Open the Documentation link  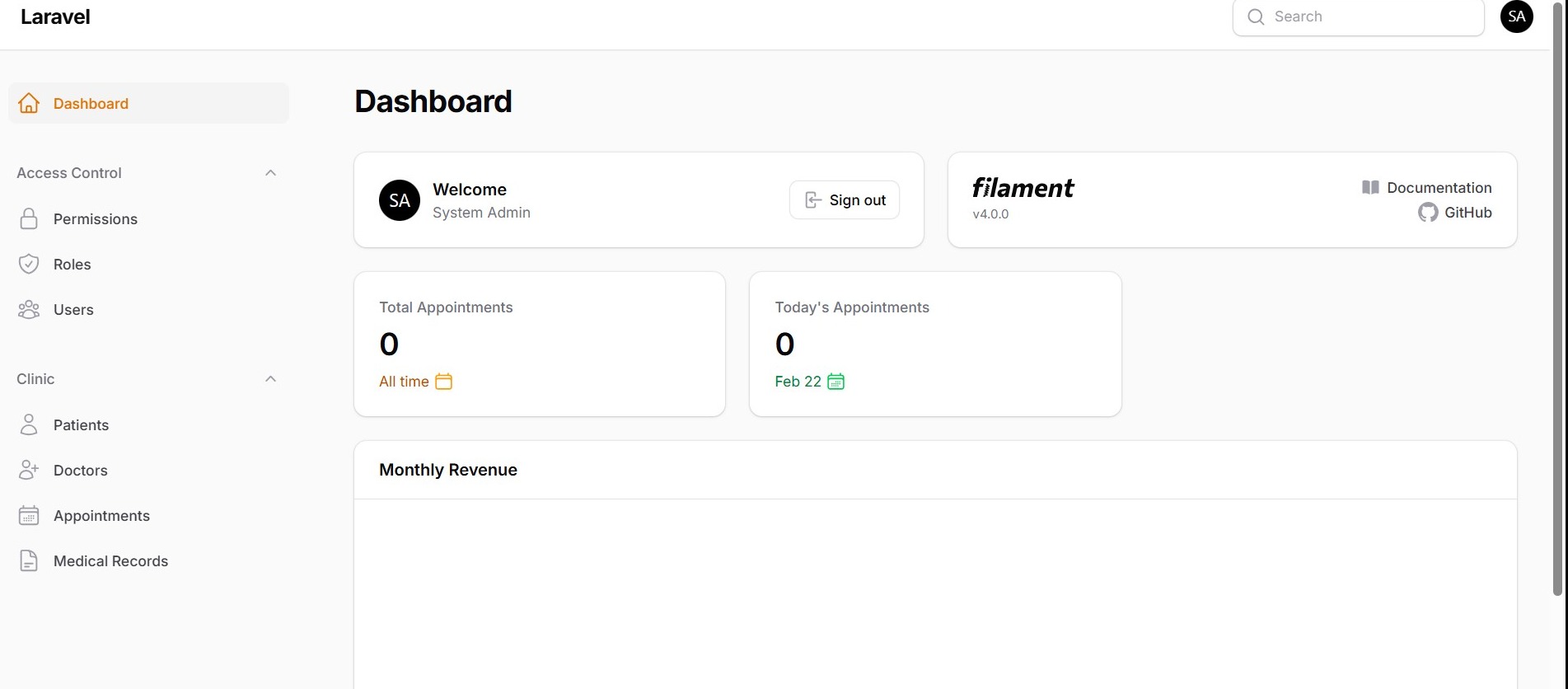click(1439, 188)
